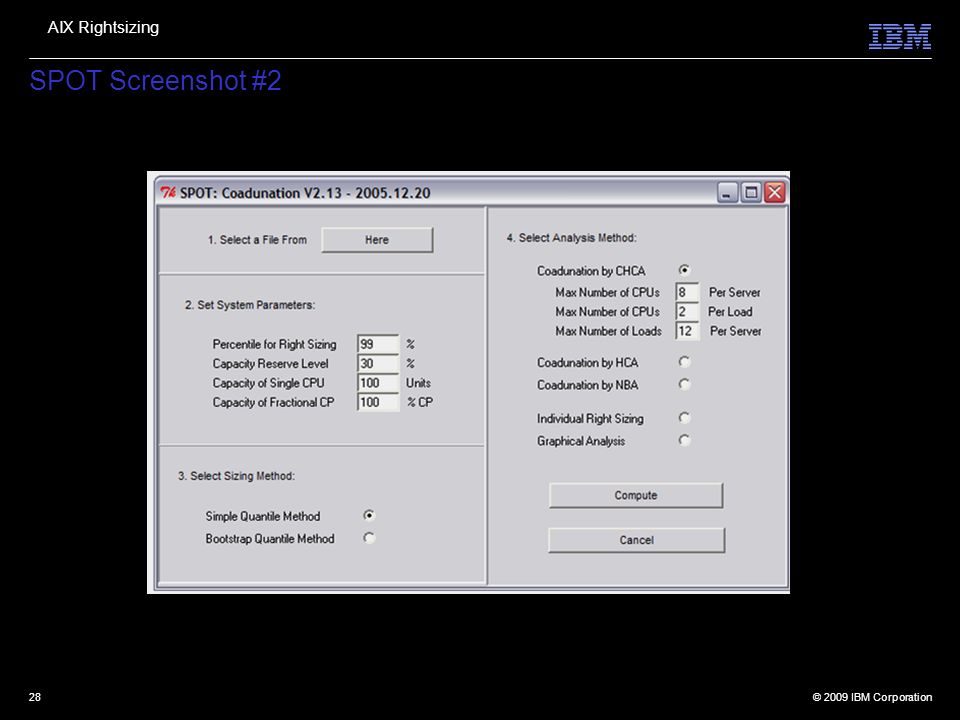
Task: Choose Graphical Analysis radio option
Action: (684, 440)
